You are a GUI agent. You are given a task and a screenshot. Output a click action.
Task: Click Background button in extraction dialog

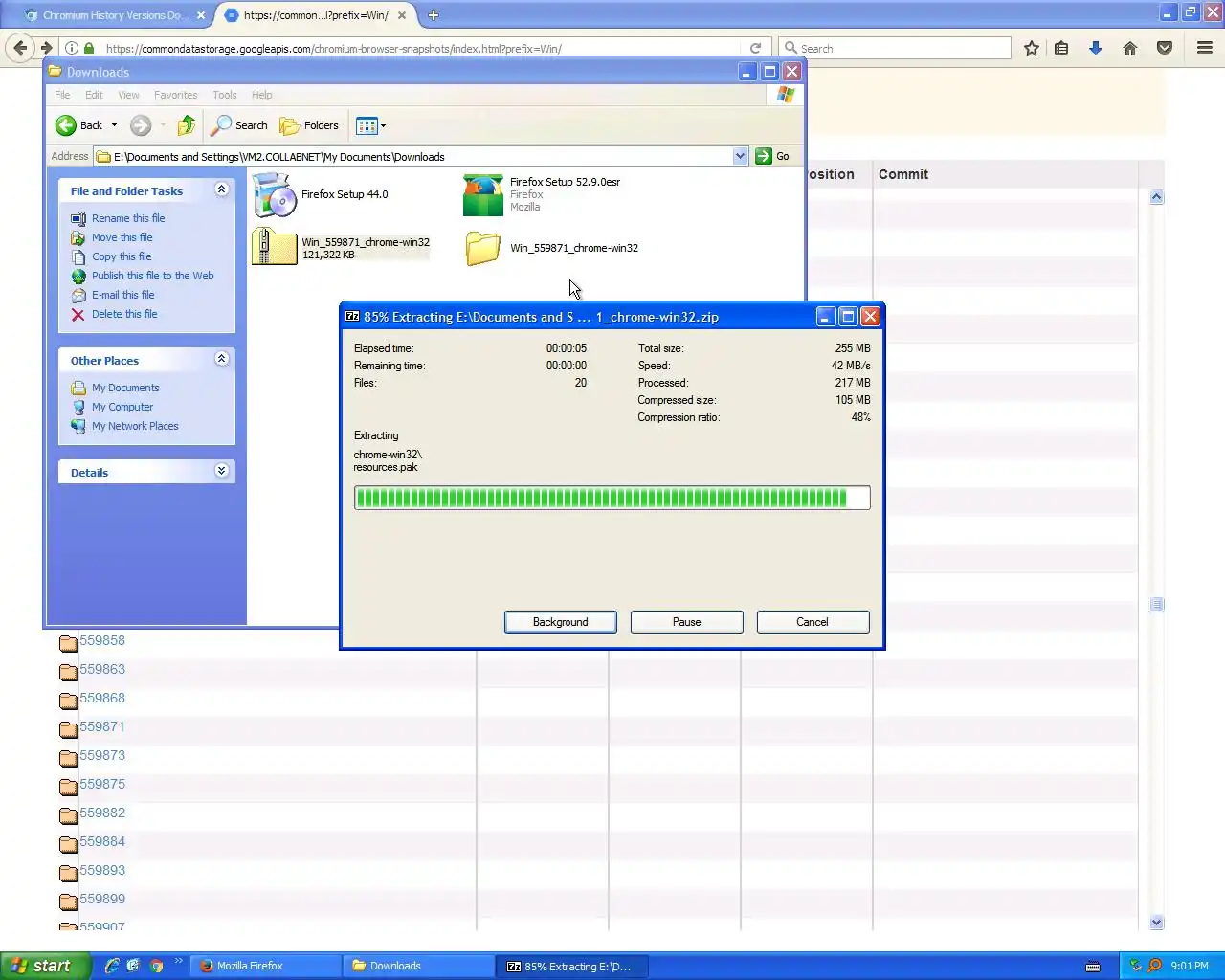(x=561, y=622)
